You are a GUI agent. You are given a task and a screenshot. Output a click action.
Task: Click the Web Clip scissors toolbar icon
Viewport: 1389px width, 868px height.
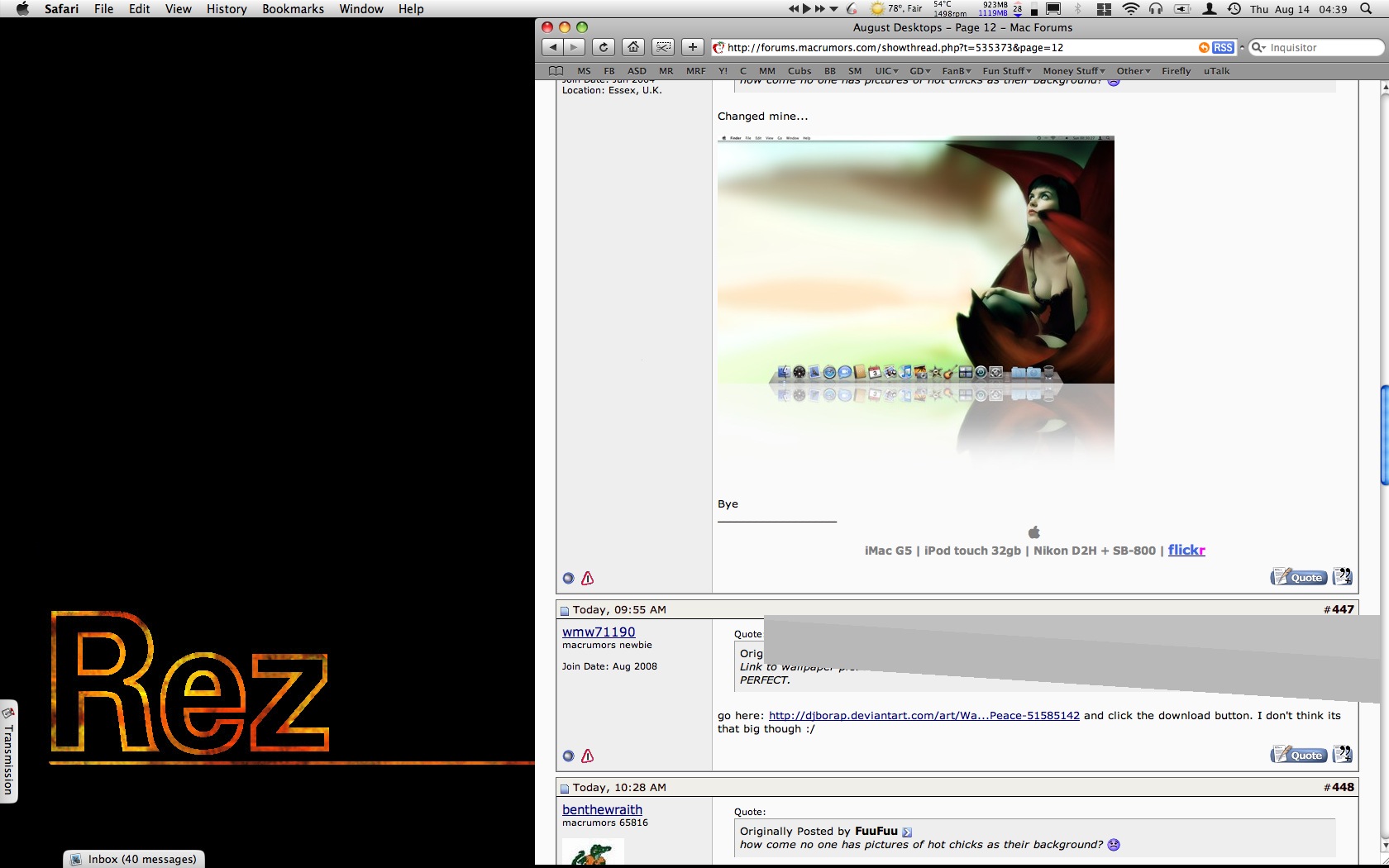point(663,47)
